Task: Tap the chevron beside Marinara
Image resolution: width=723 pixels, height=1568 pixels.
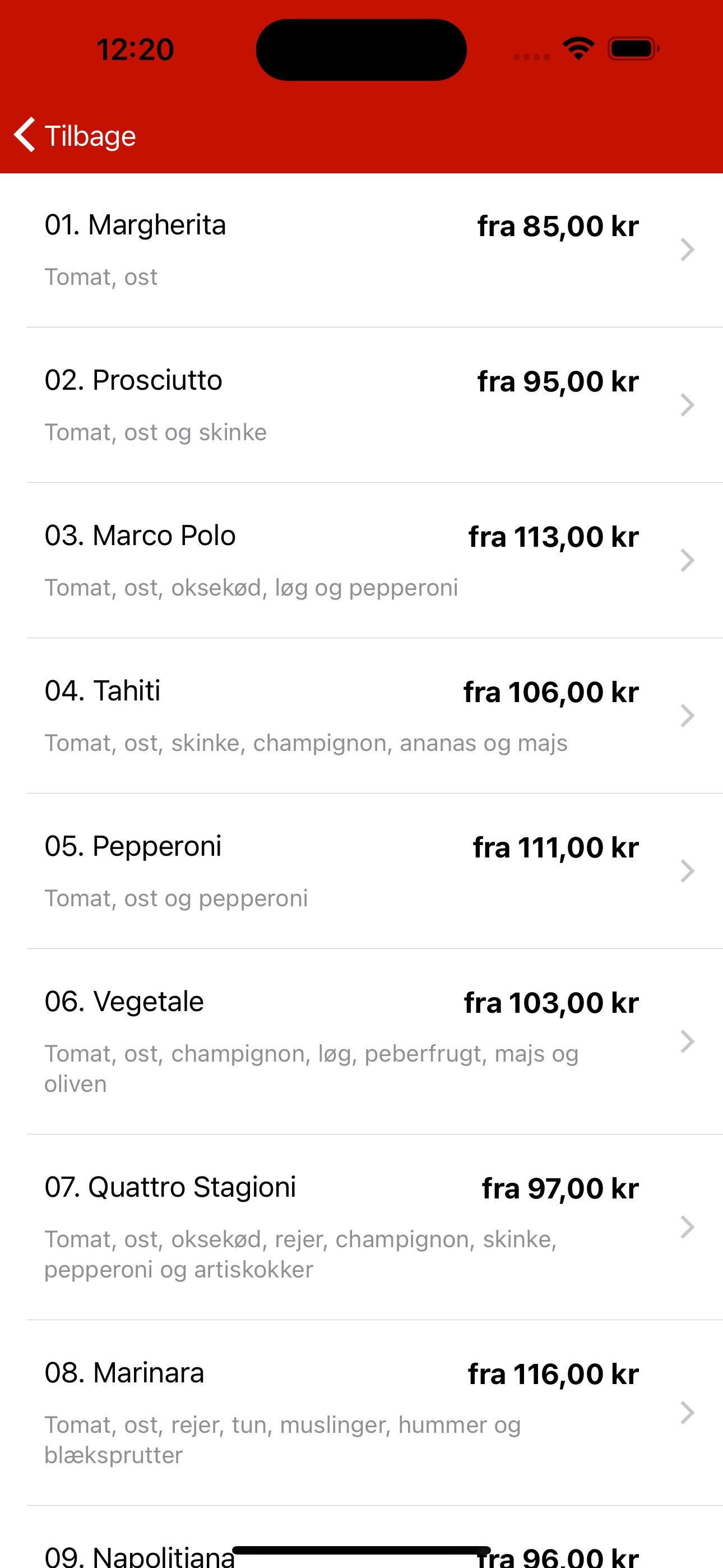Action: point(687,1412)
